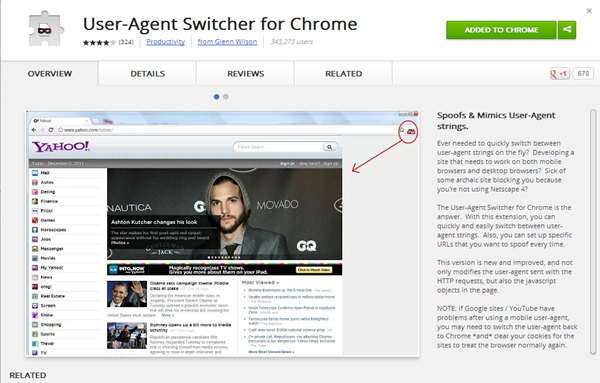Click the 678 plus-one count
The image size is (600, 383).
click(583, 73)
